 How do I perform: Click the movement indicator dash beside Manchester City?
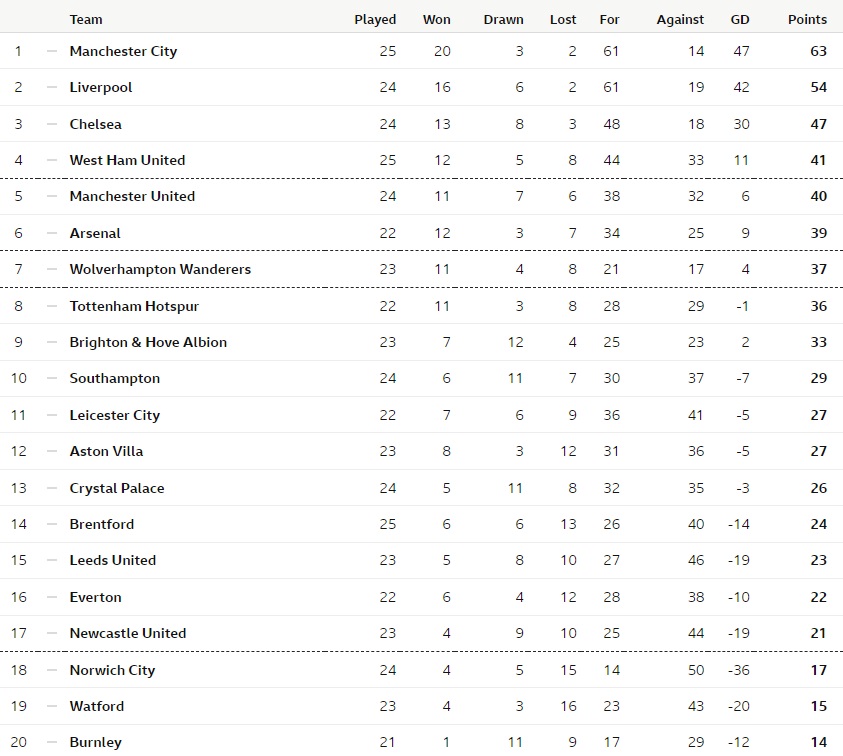click(x=52, y=51)
